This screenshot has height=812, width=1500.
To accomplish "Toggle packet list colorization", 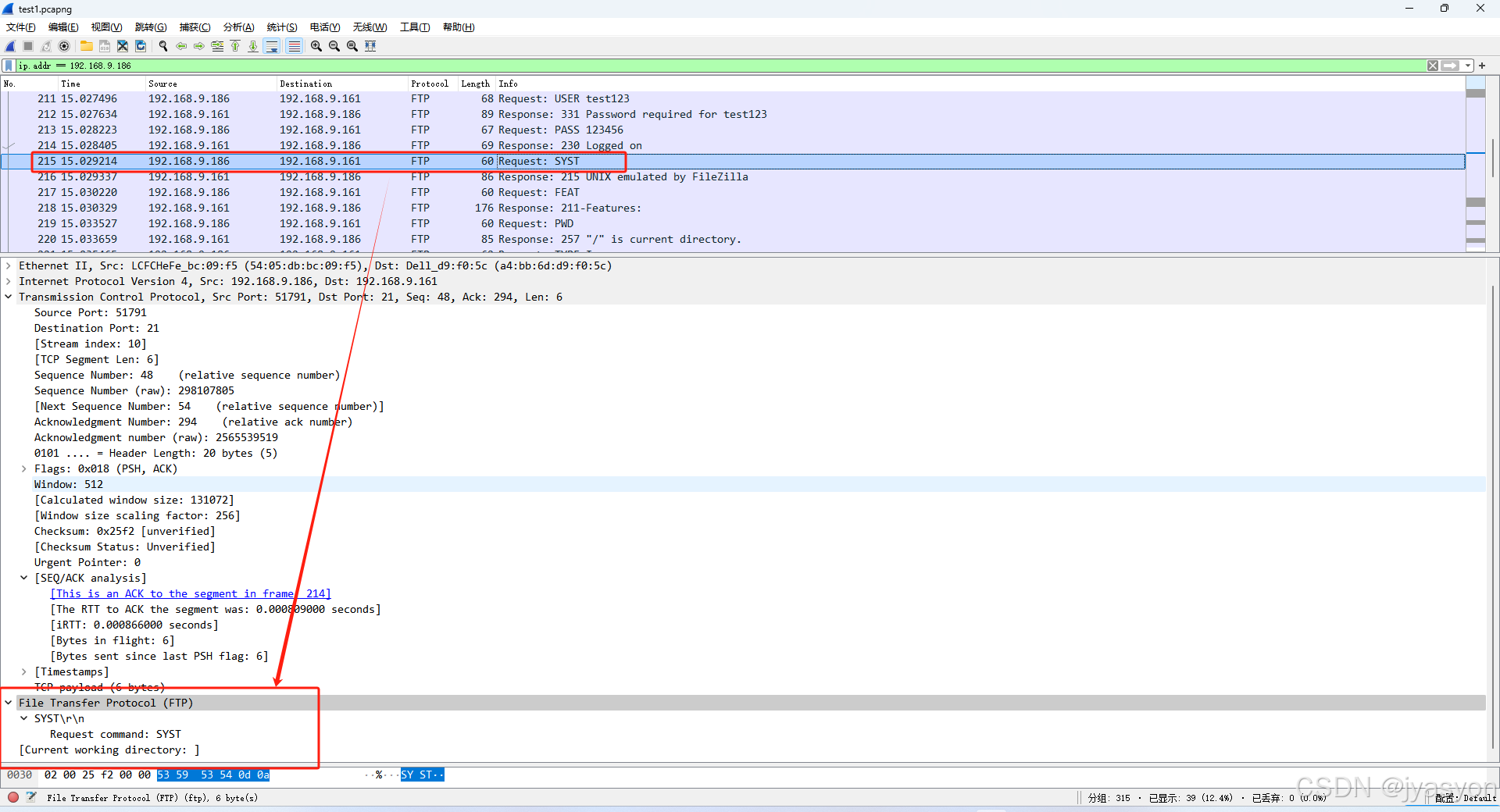I will click(294, 46).
